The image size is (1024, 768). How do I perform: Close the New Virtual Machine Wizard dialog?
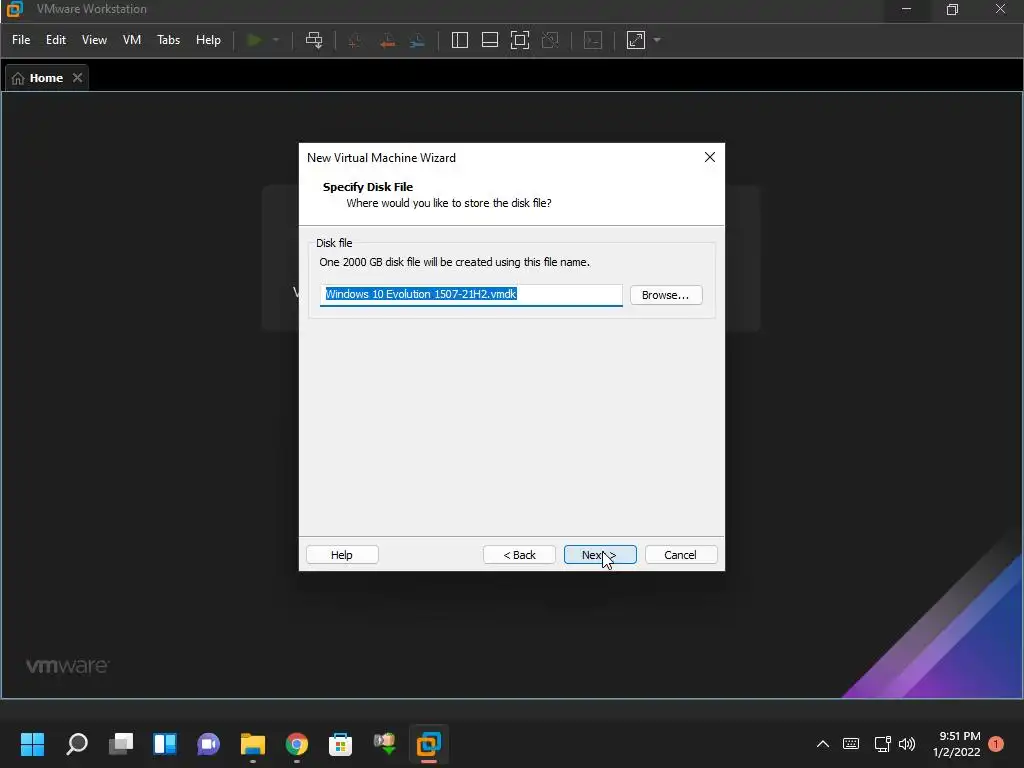pos(710,157)
